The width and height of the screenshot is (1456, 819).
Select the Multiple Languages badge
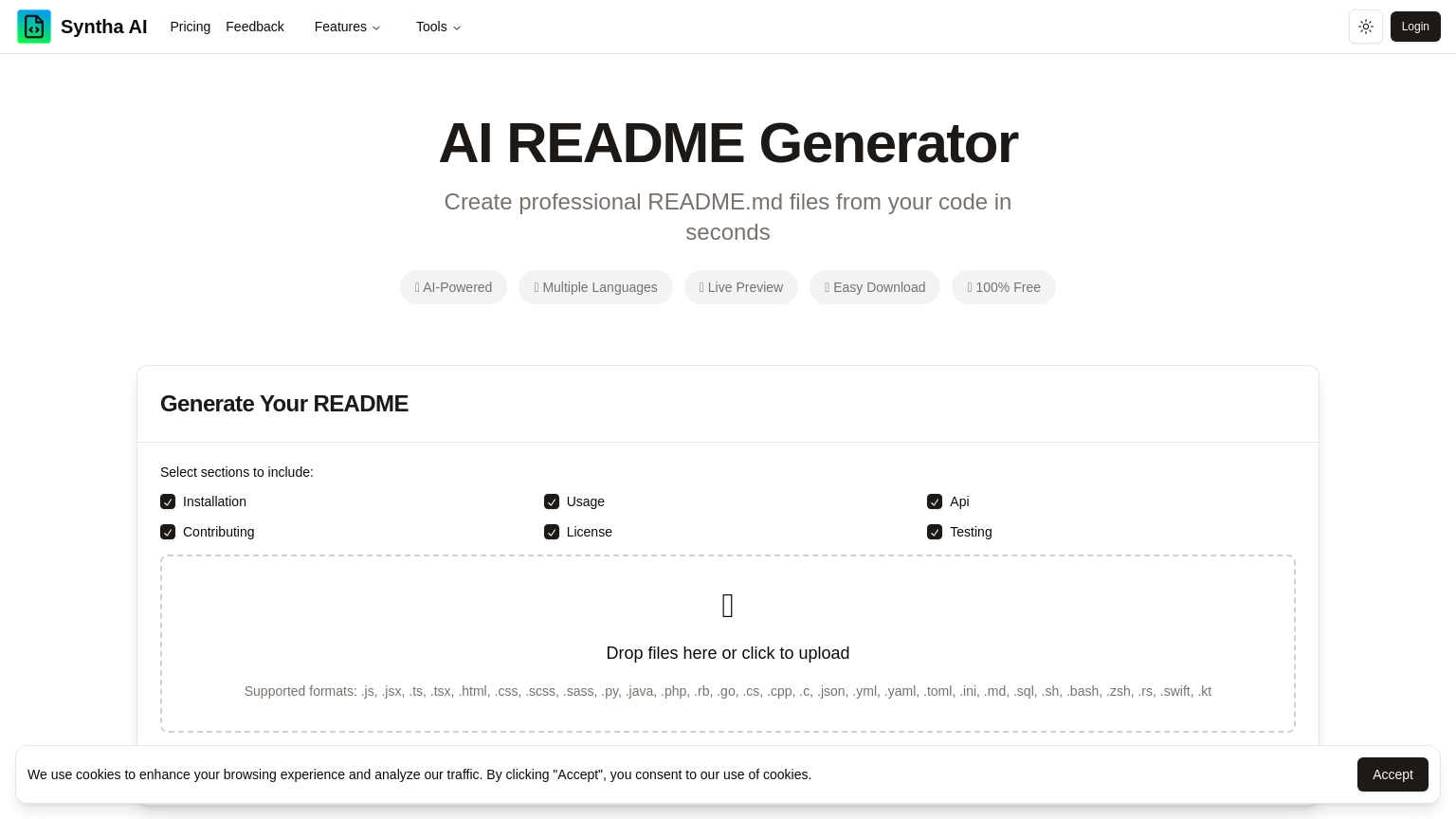point(595,287)
